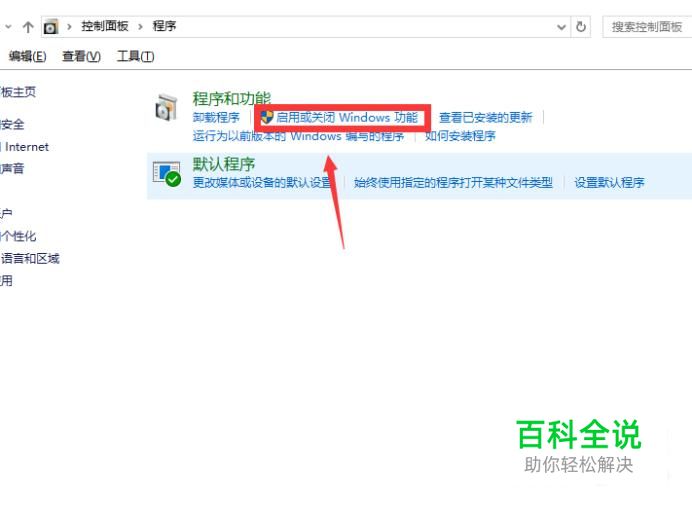Click the 程序和功能 icon

point(166,106)
